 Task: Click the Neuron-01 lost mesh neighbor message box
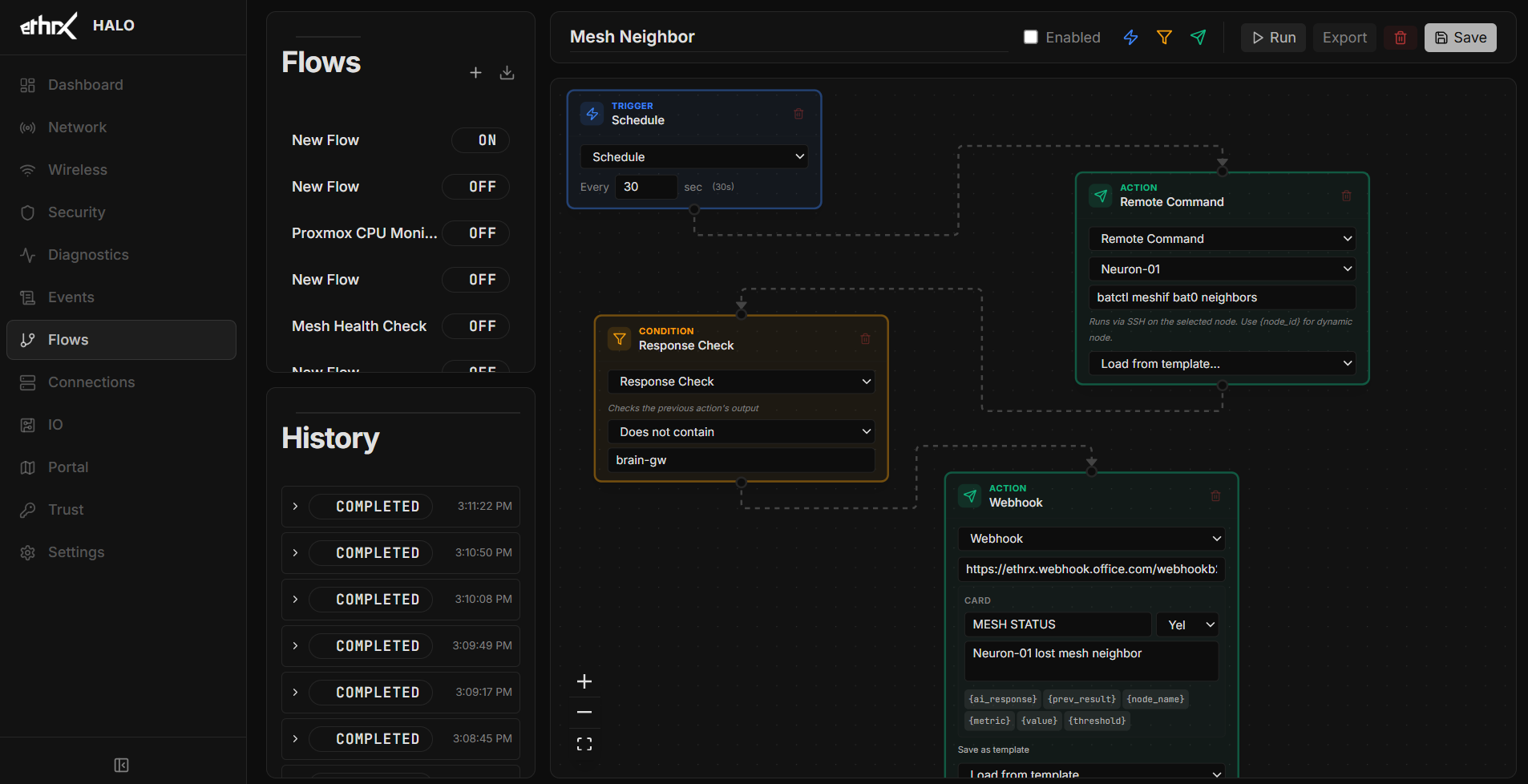(x=1092, y=661)
